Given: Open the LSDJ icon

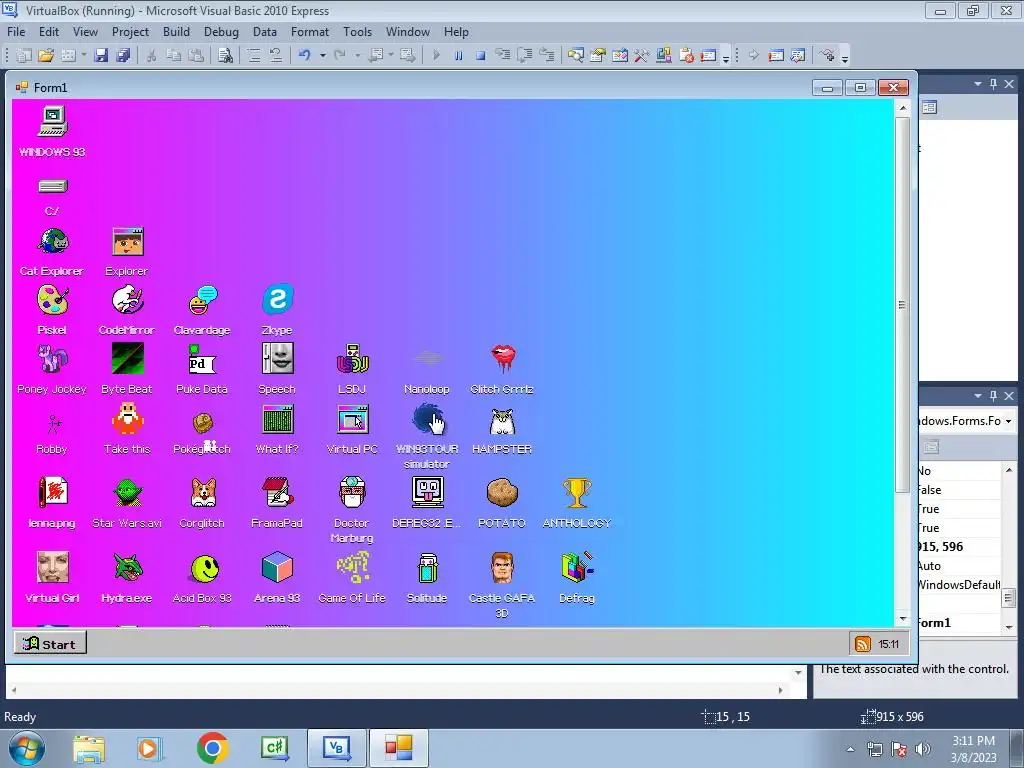Looking at the screenshot, I should tap(353, 359).
